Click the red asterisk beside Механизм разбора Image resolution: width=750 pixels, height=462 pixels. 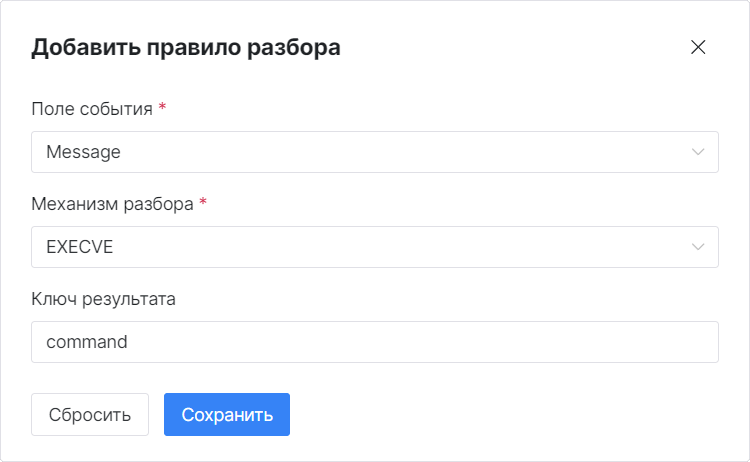pyautogui.click(x=203, y=203)
